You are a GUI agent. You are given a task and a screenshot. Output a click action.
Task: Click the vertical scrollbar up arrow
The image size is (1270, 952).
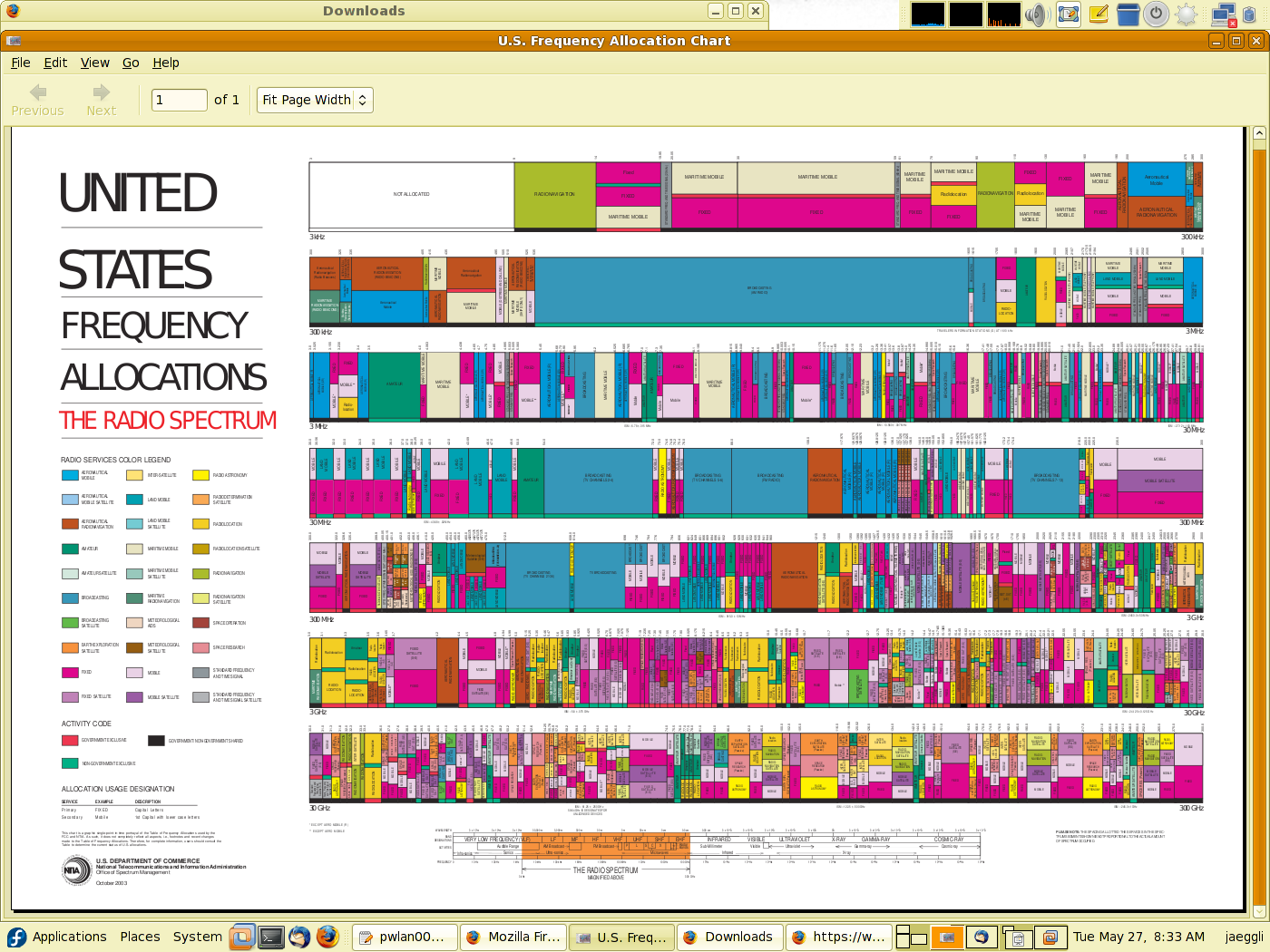coord(1259,133)
